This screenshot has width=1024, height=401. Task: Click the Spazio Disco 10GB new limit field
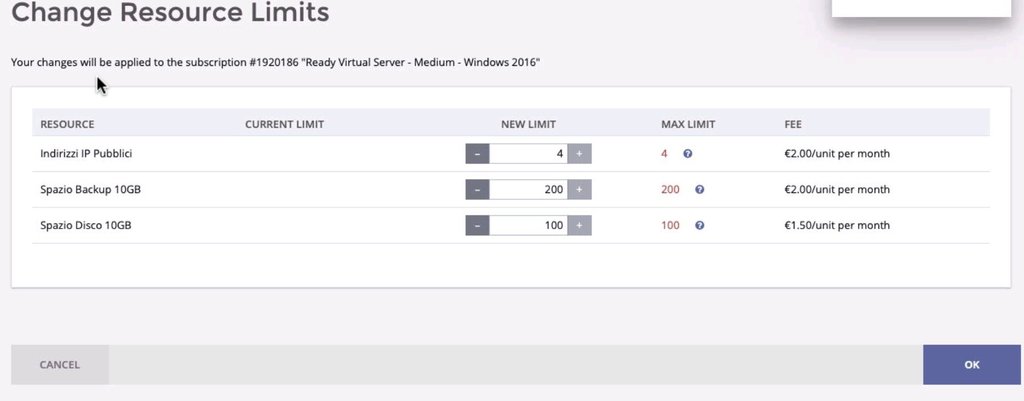coord(528,226)
